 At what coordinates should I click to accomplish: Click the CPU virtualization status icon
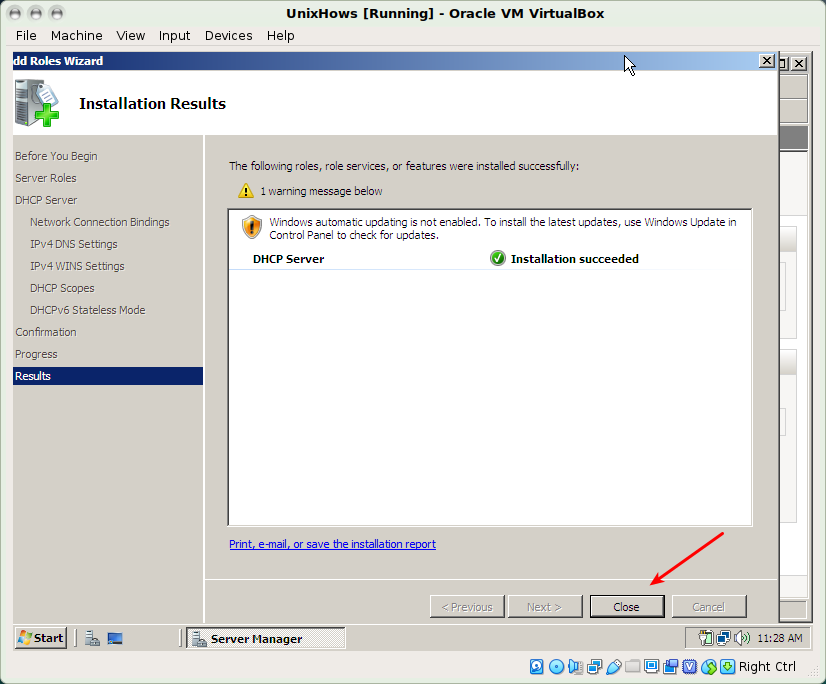tap(690, 667)
